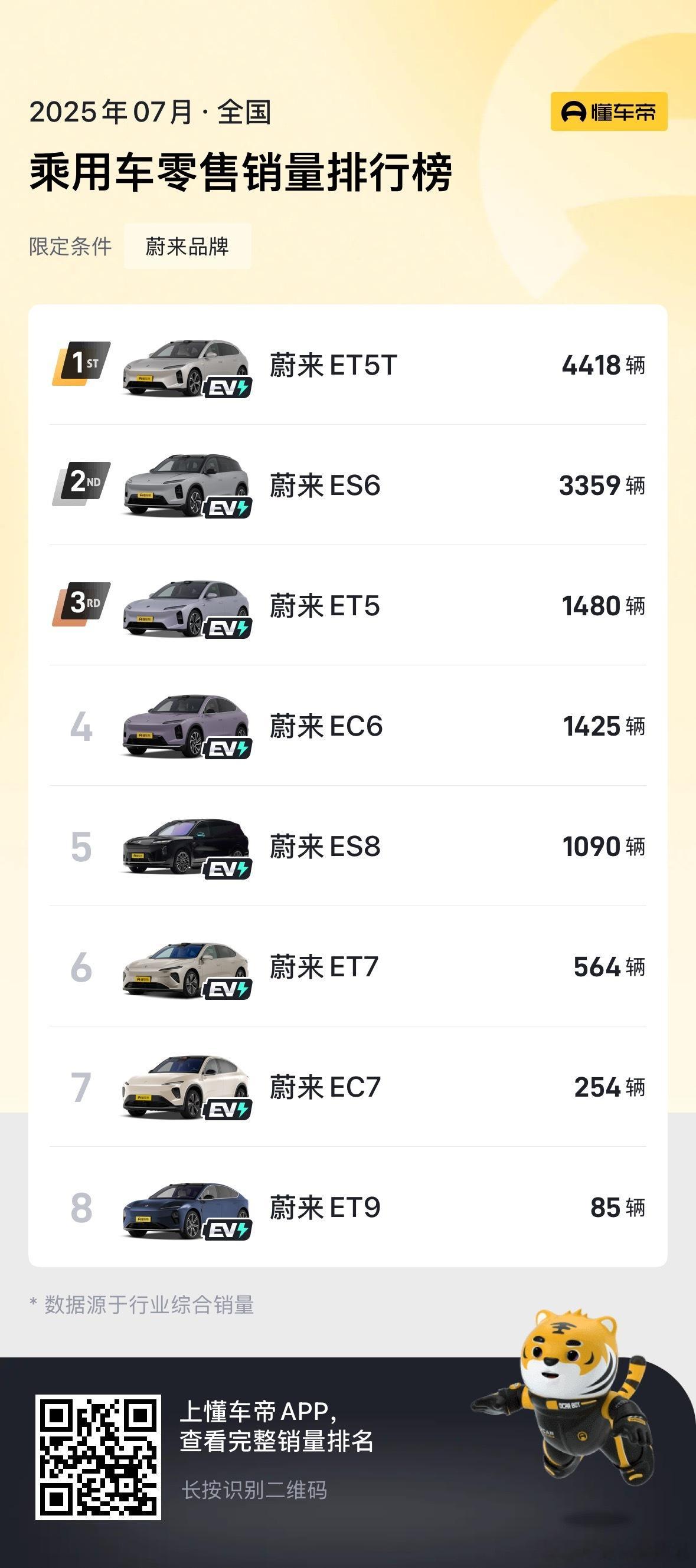Click the EV badge on 蔚来 ET5T
The image size is (696, 1568).
pos(228,388)
